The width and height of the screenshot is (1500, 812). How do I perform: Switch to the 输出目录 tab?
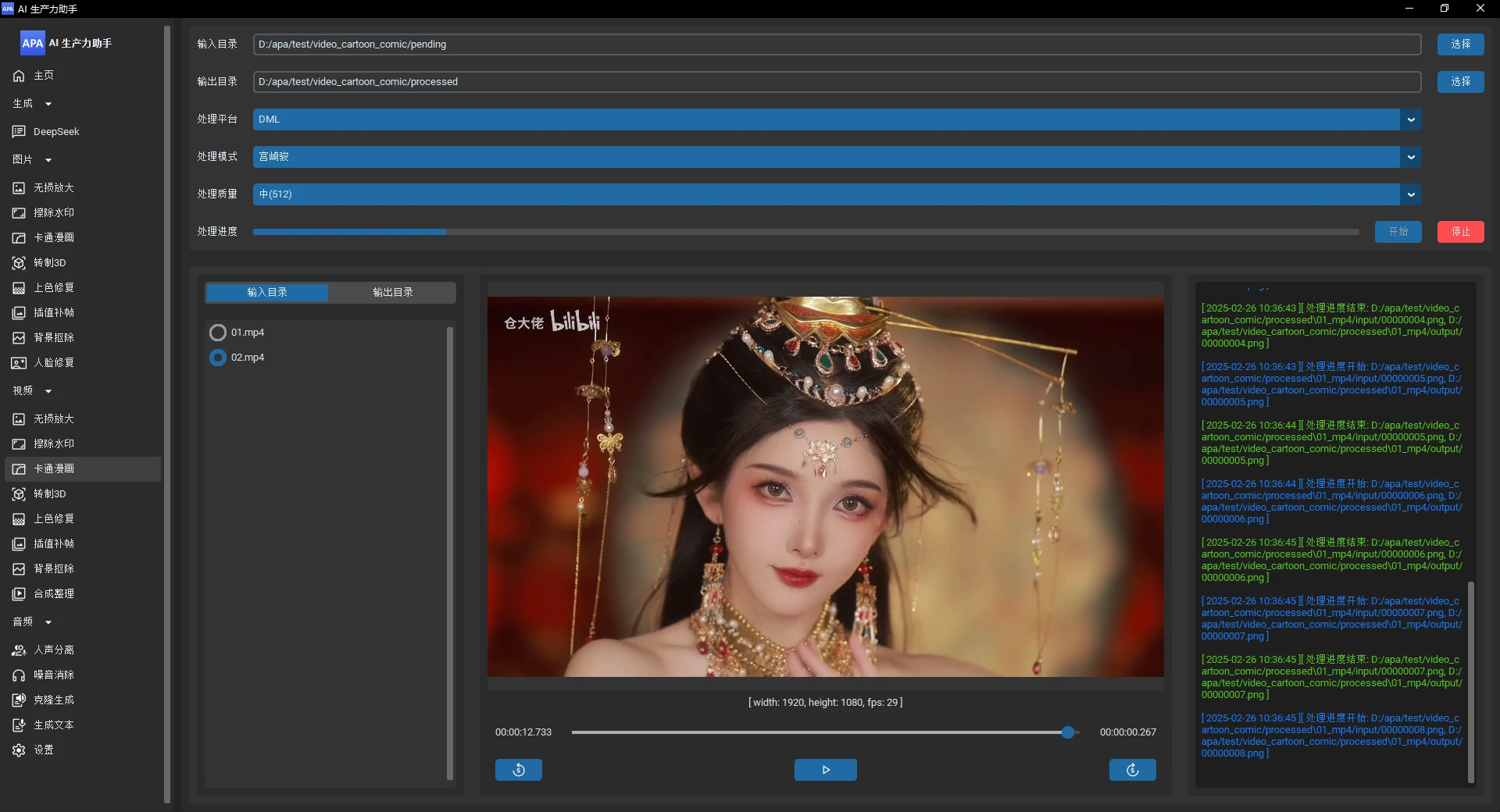pos(392,293)
